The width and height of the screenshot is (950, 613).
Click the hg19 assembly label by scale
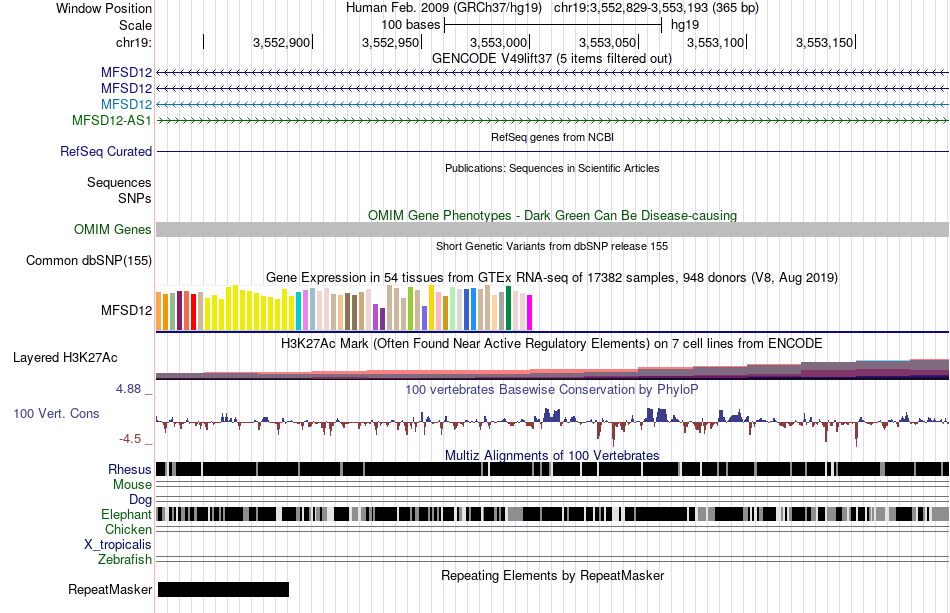click(x=685, y=25)
